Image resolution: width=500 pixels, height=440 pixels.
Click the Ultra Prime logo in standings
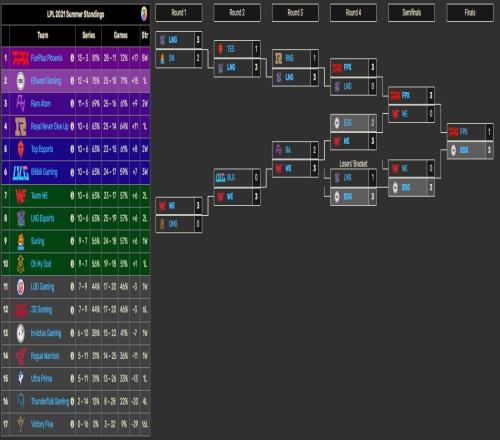21,379
